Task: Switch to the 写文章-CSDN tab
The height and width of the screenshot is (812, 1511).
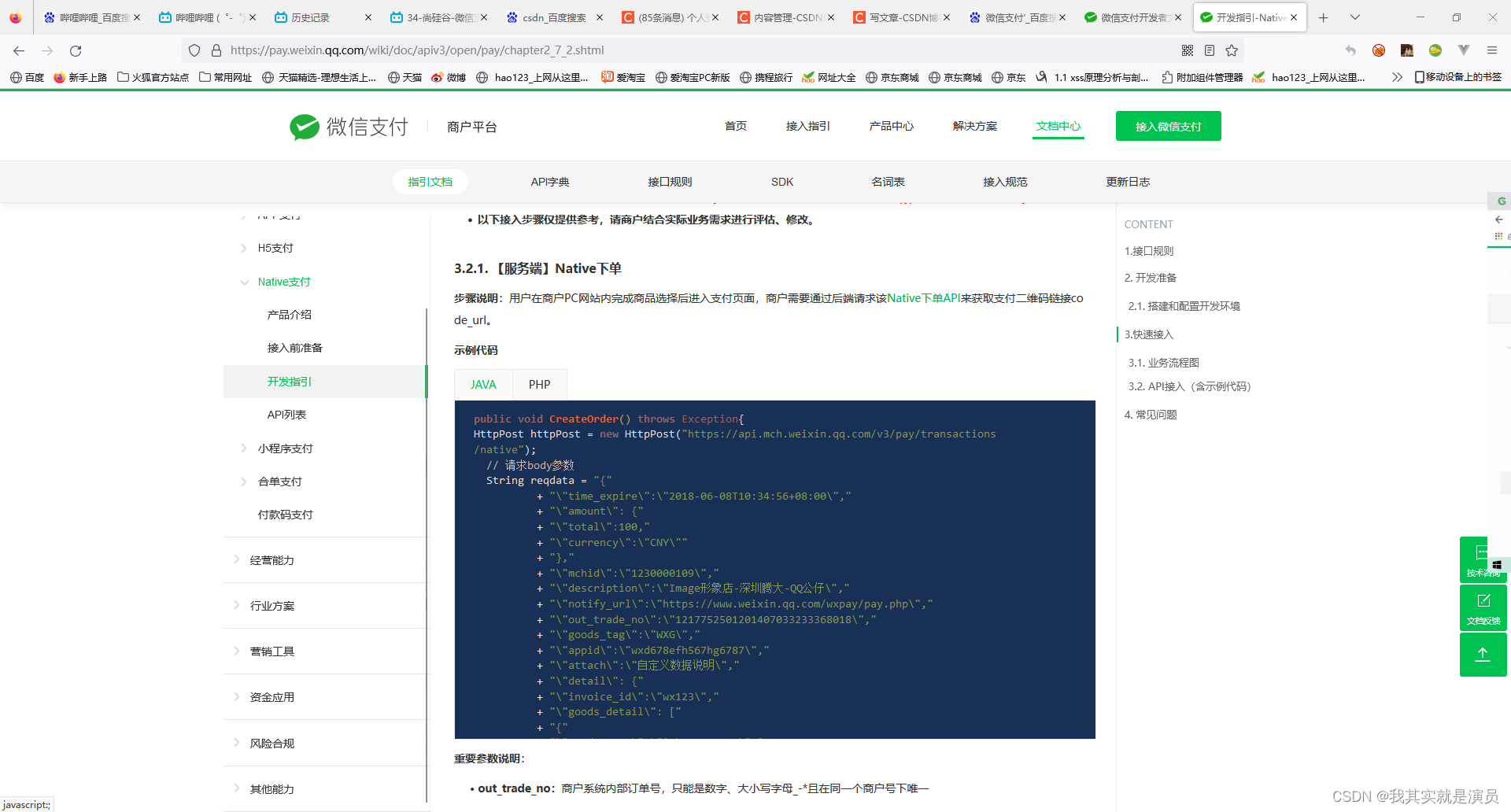Action: [x=903, y=17]
